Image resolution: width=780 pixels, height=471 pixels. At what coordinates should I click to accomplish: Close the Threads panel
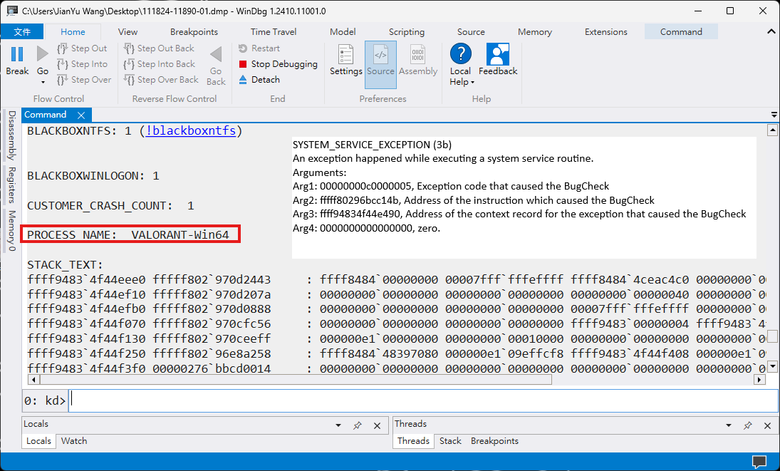point(768,426)
